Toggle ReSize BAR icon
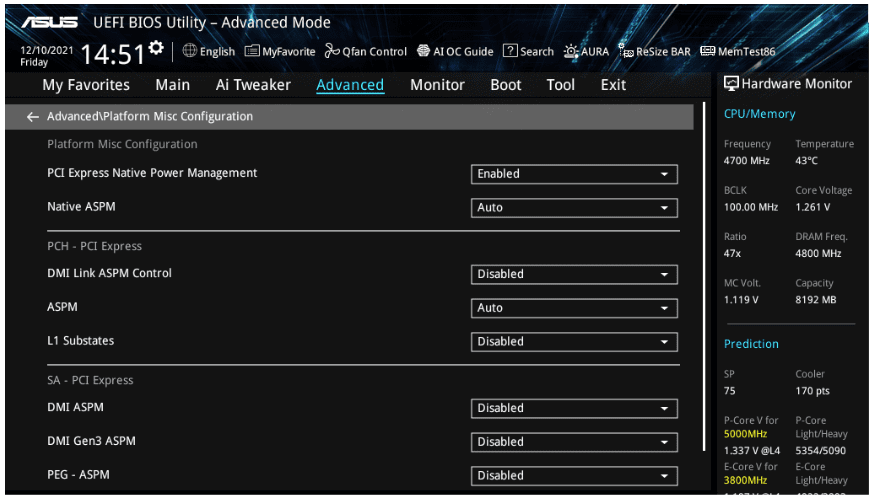Viewport: 877px width, 497px height. pyautogui.click(x=625, y=51)
